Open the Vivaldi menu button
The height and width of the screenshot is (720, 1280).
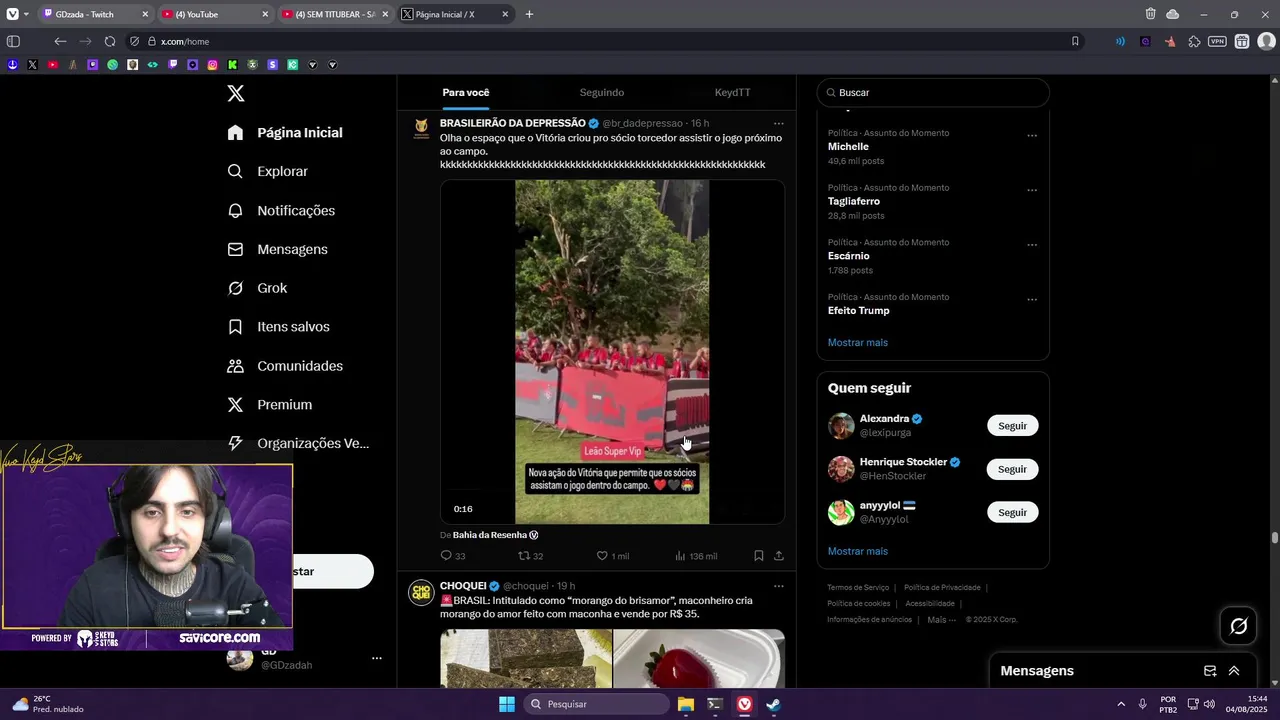13,14
